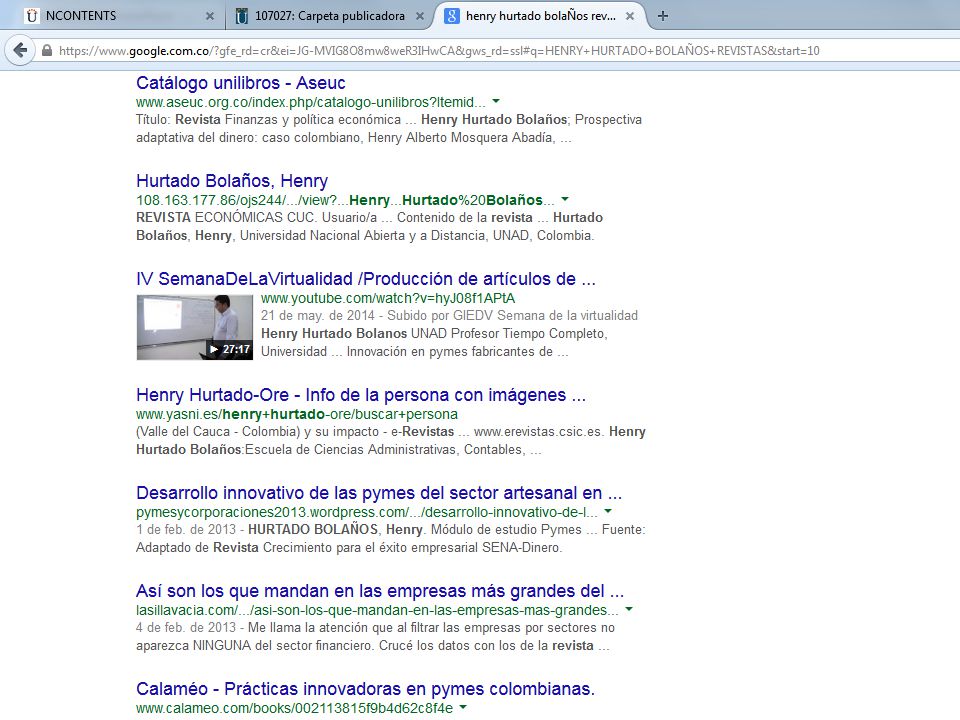Click '4 de feb. de 2013' date text
Screen dimensions: 960x720
186,628
